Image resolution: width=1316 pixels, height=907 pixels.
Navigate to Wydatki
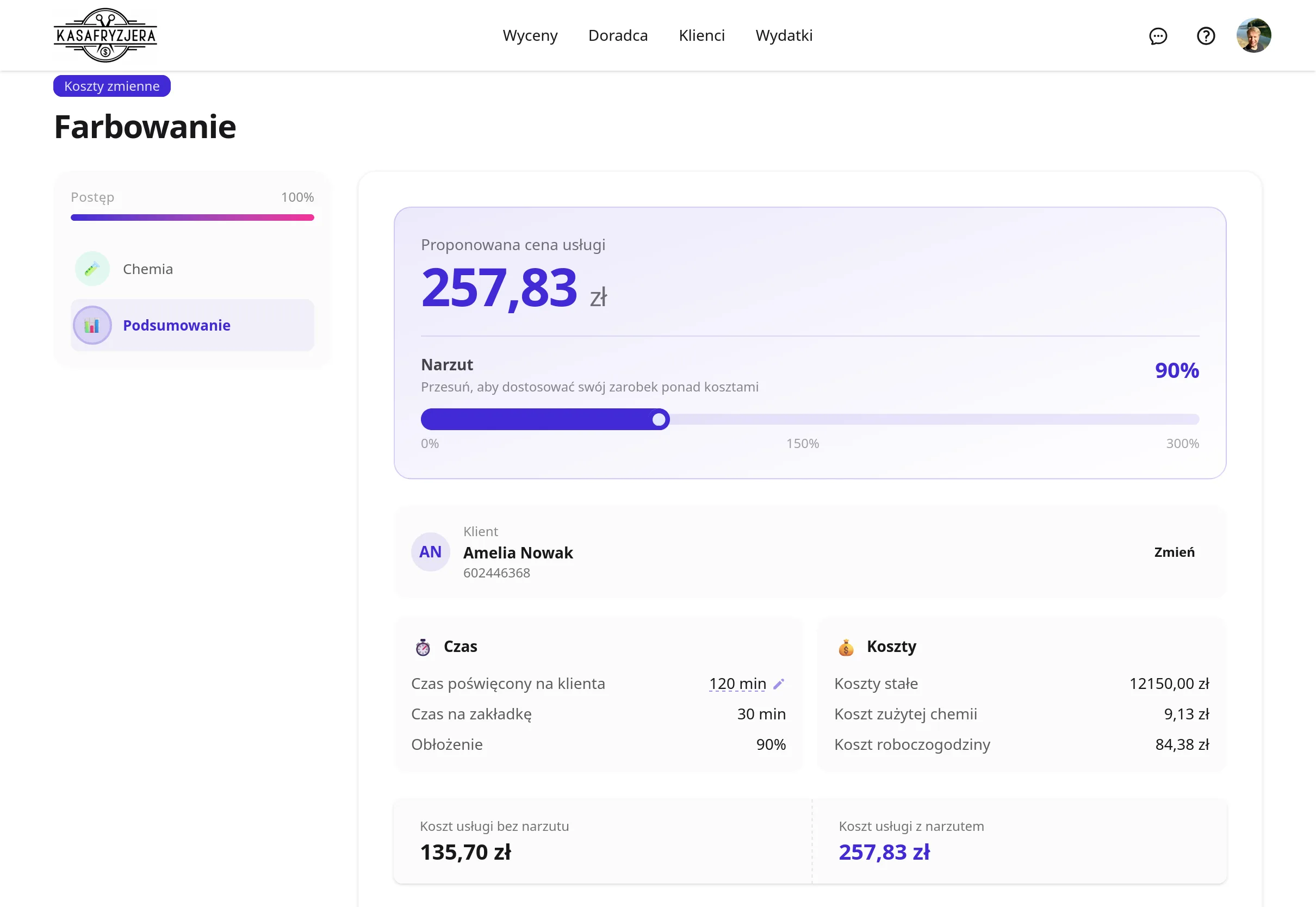pos(784,35)
